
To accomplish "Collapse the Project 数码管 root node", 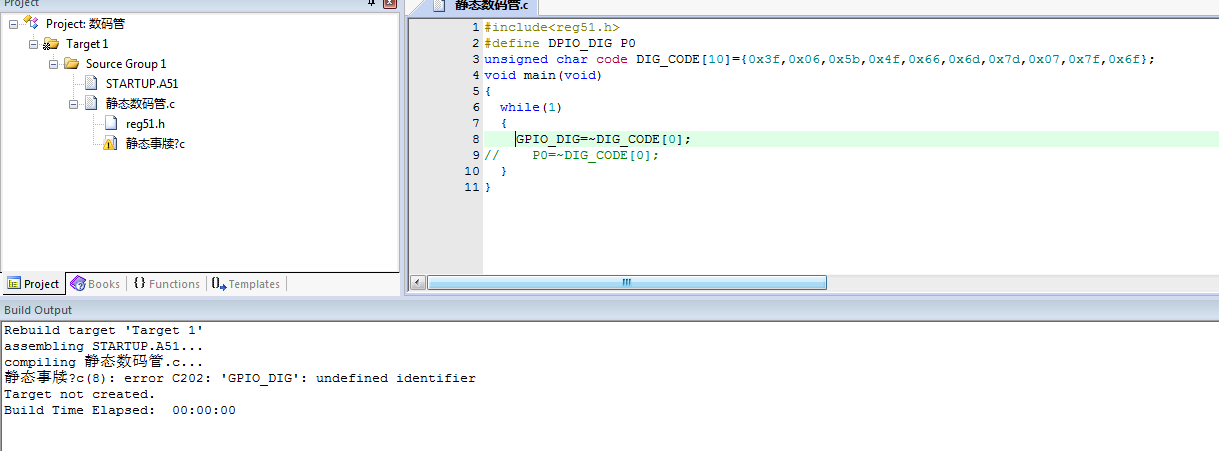I will 14,23.
